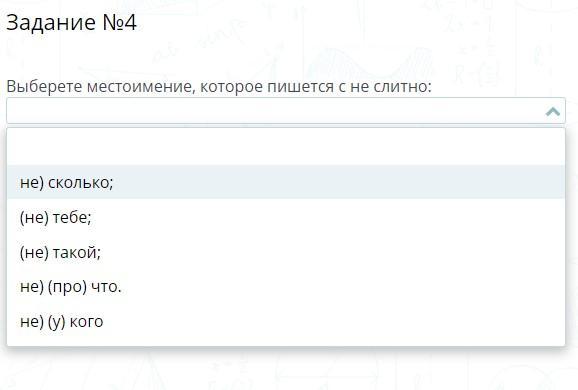Screen dimensions: 578x390
Task: Choose the option 'не) сколько;'
Action: 286,182
